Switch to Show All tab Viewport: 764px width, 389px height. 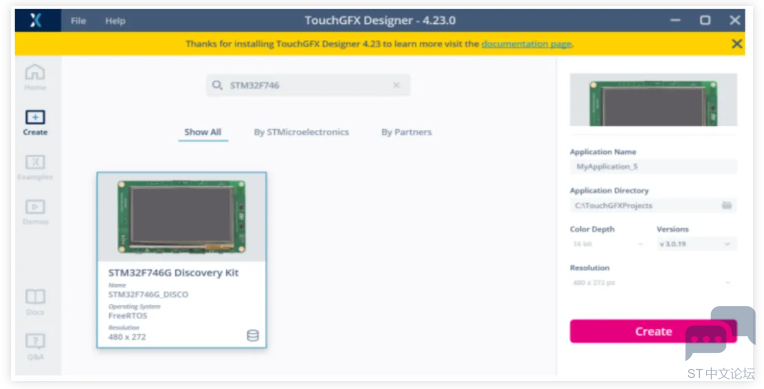(x=203, y=132)
